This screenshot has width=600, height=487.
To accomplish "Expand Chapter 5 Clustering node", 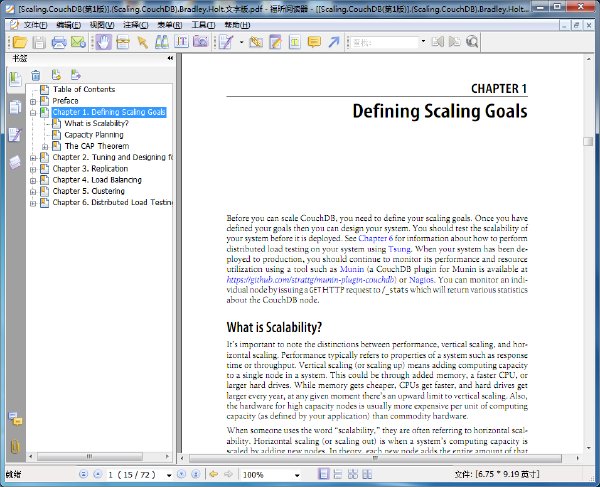I will (x=33, y=192).
